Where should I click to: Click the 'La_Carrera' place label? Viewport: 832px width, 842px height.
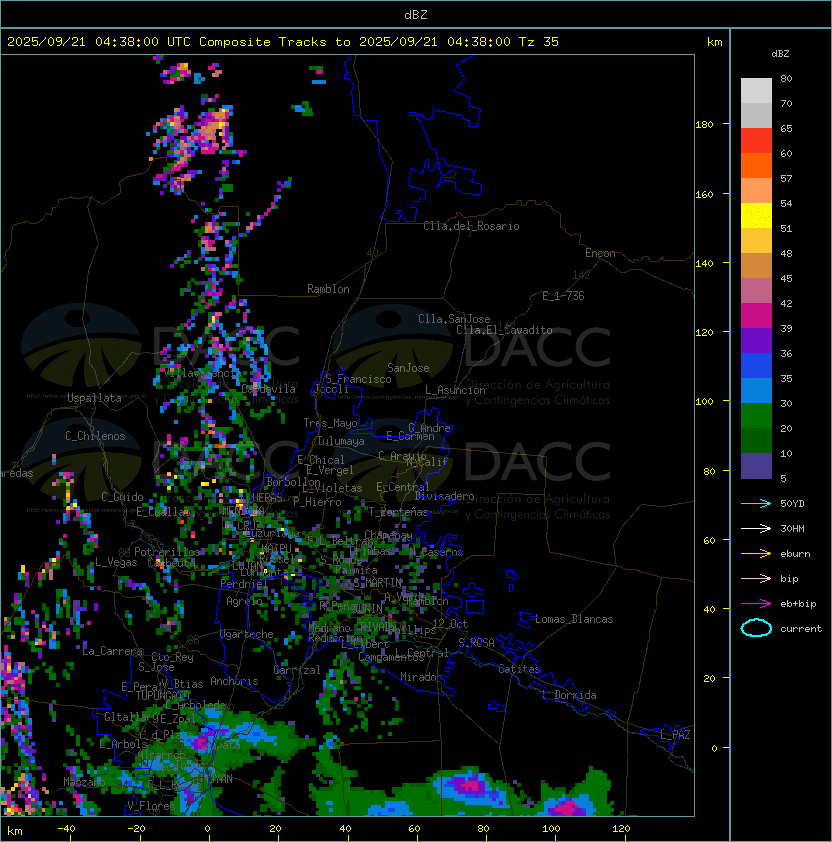pyautogui.click(x=113, y=651)
